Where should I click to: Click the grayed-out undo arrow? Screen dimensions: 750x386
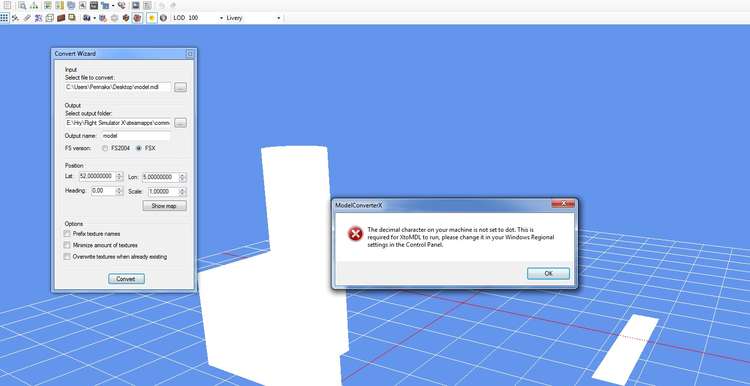[162, 6]
